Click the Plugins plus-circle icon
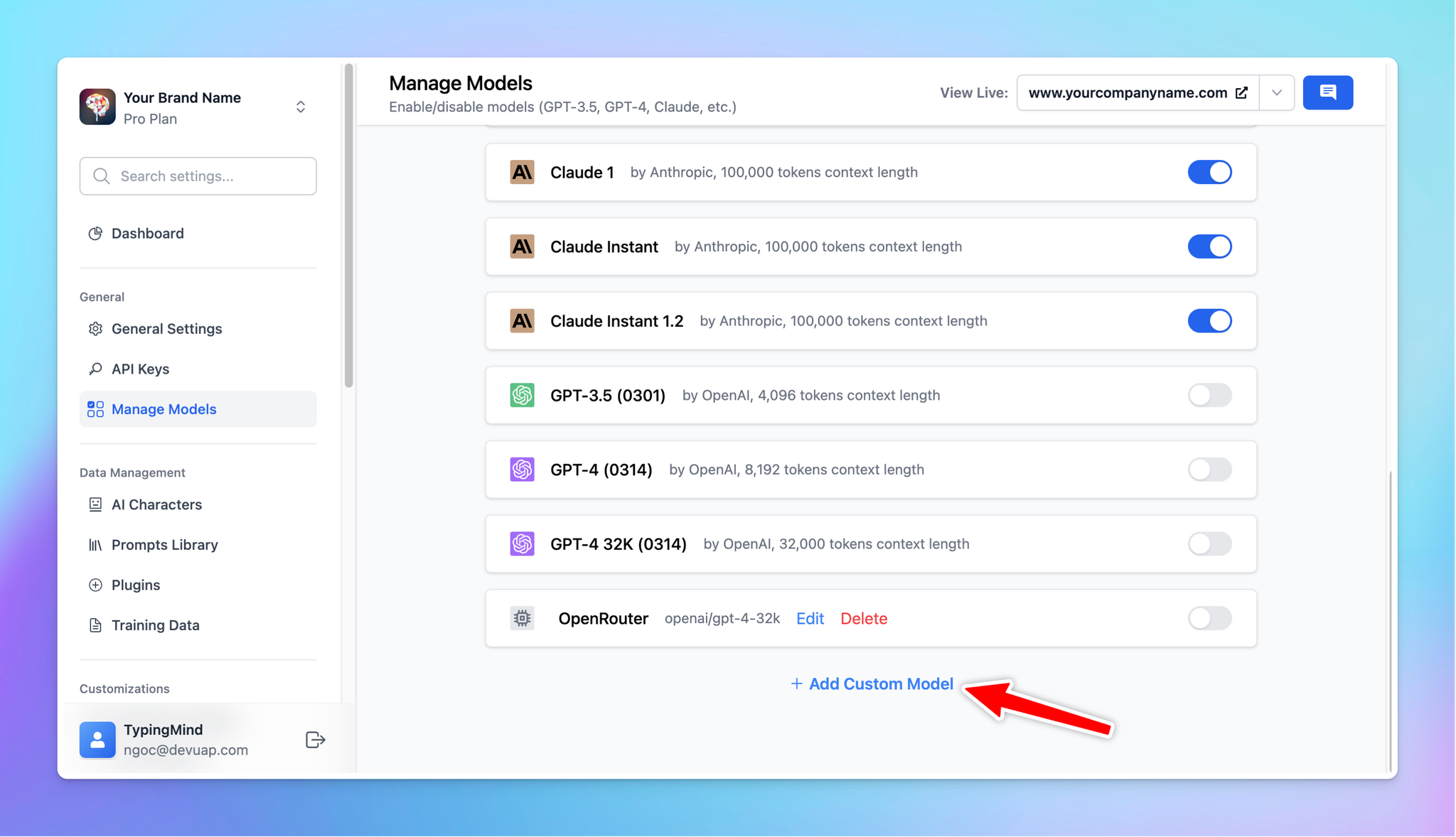This screenshot has width=1456, height=837. tap(95, 585)
